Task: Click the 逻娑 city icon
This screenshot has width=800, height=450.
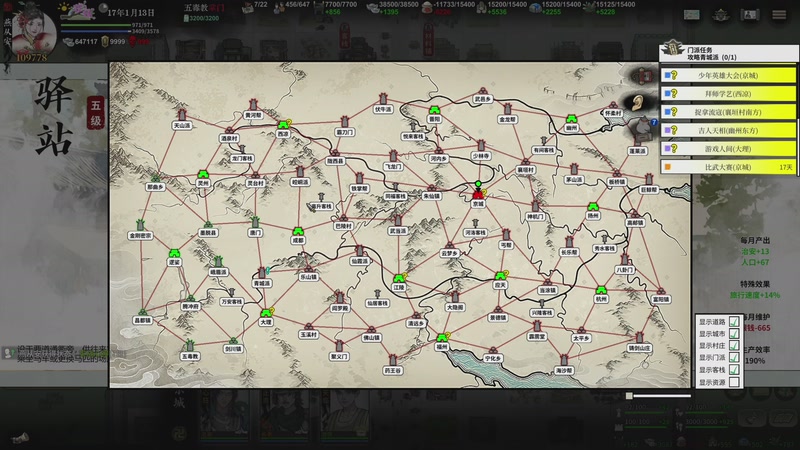Action: (174, 253)
